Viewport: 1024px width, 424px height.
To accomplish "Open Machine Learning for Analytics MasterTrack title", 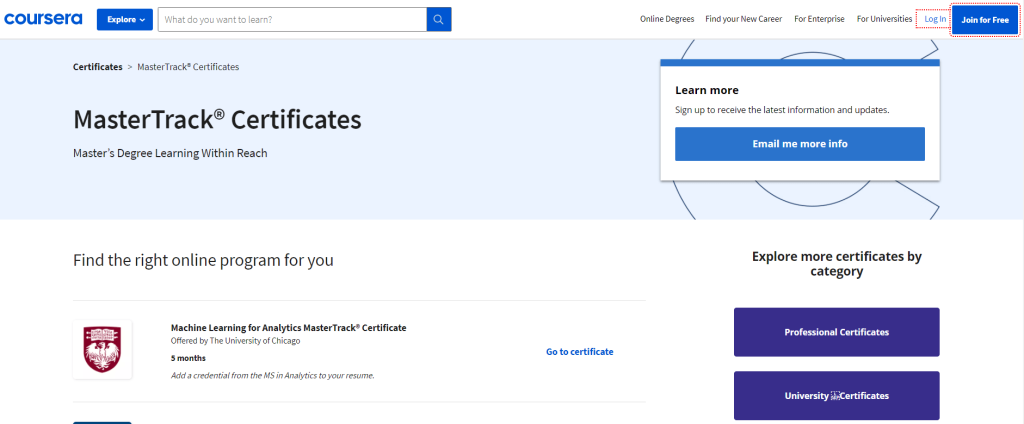I will (288, 328).
